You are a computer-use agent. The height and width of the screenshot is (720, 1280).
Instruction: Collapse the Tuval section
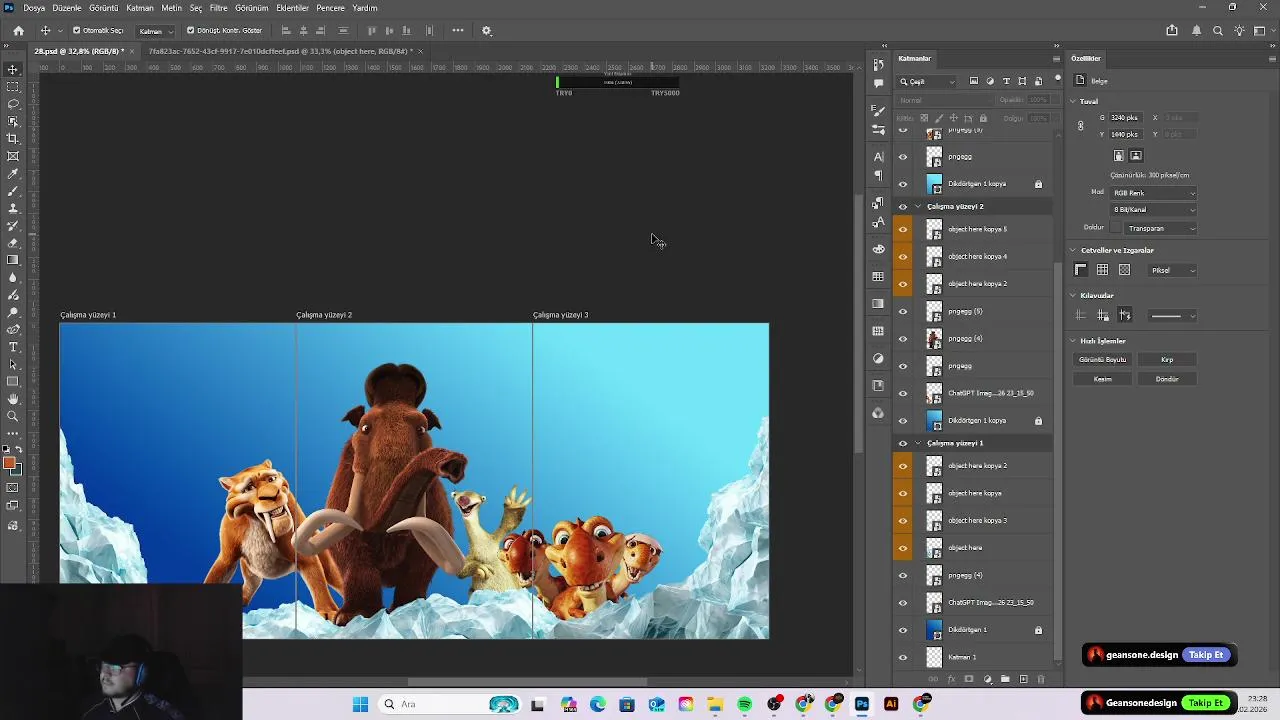coord(1073,101)
